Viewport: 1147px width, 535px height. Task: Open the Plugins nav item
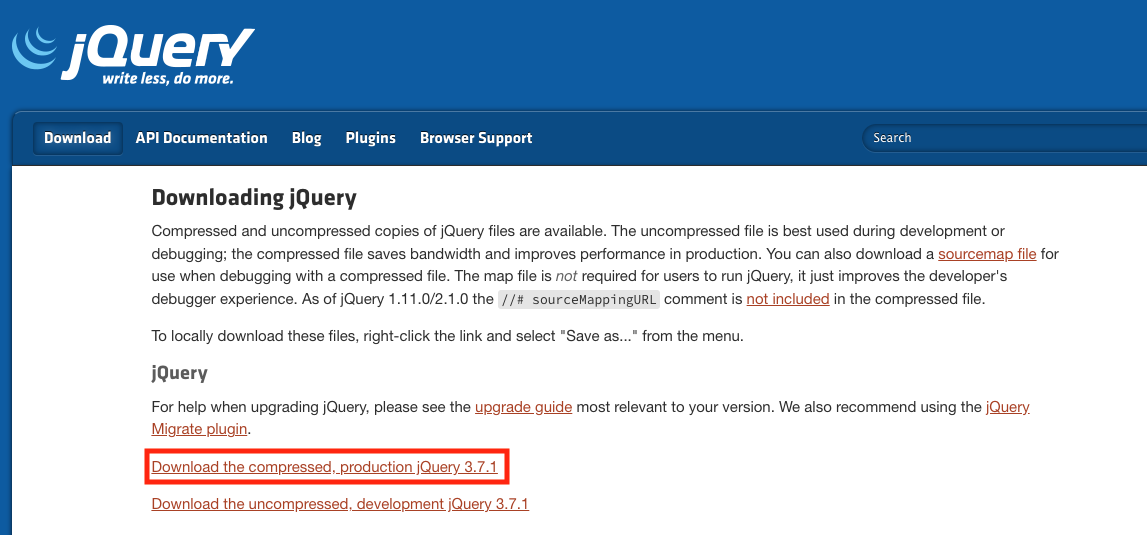[370, 138]
